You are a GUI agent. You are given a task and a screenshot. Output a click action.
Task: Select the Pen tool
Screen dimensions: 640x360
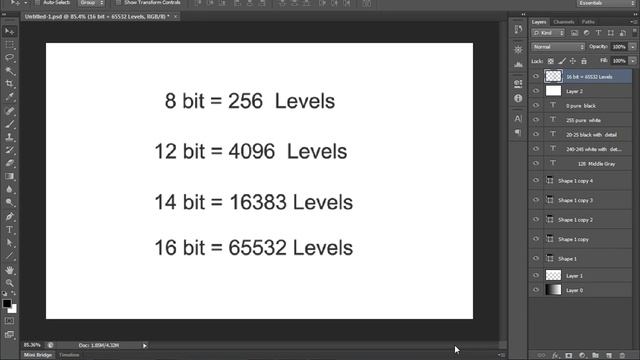tap(9, 216)
